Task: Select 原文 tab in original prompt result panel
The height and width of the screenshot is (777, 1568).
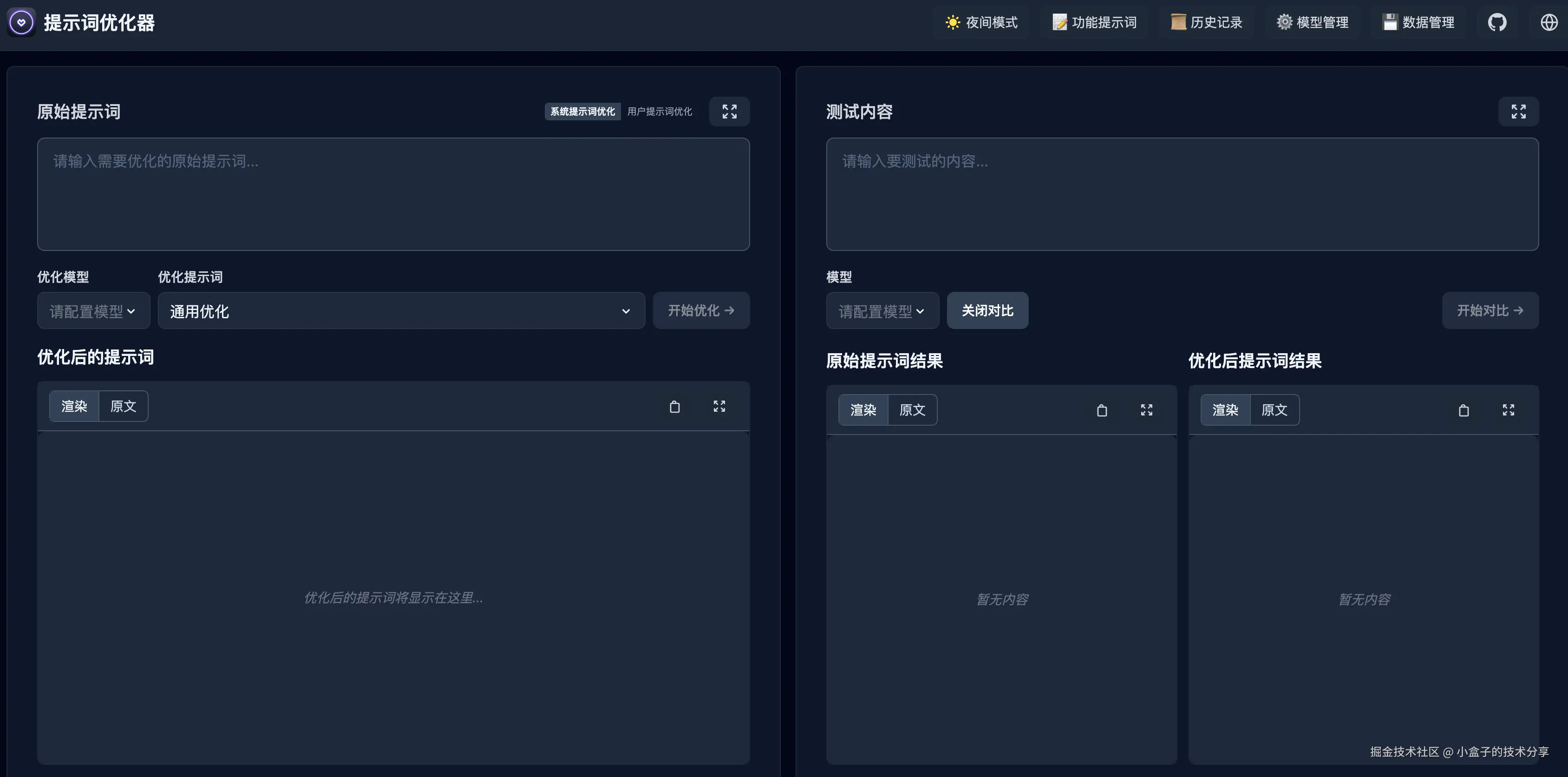Action: pyautogui.click(x=912, y=410)
